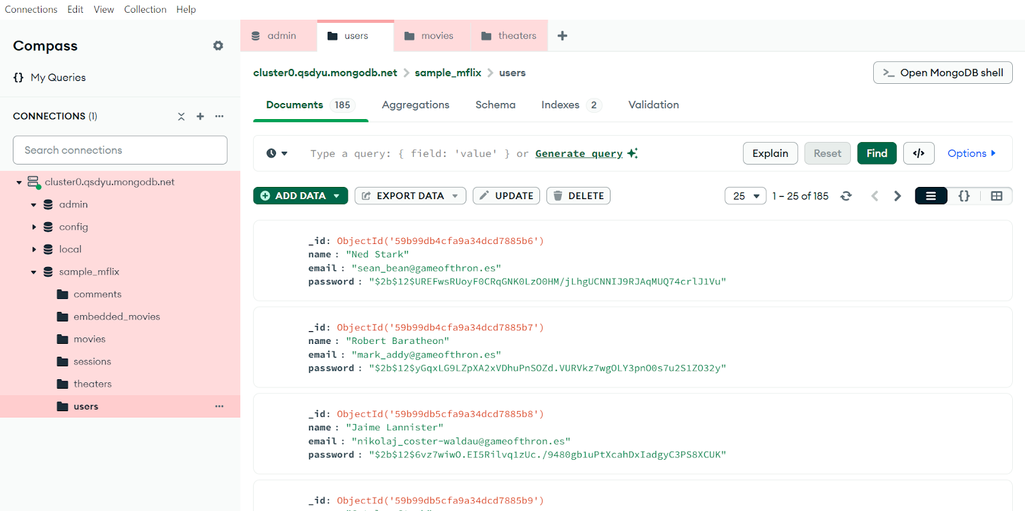The width and height of the screenshot is (1025, 511).
Task: Switch to table view grid icon
Action: point(996,196)
